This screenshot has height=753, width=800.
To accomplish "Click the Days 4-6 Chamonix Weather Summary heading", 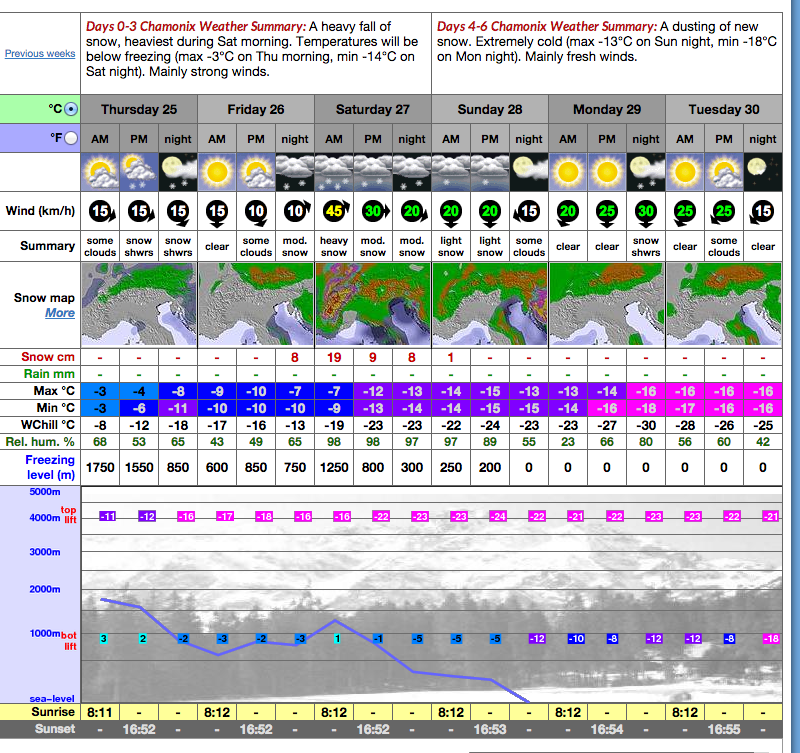I will pos(547,27).
